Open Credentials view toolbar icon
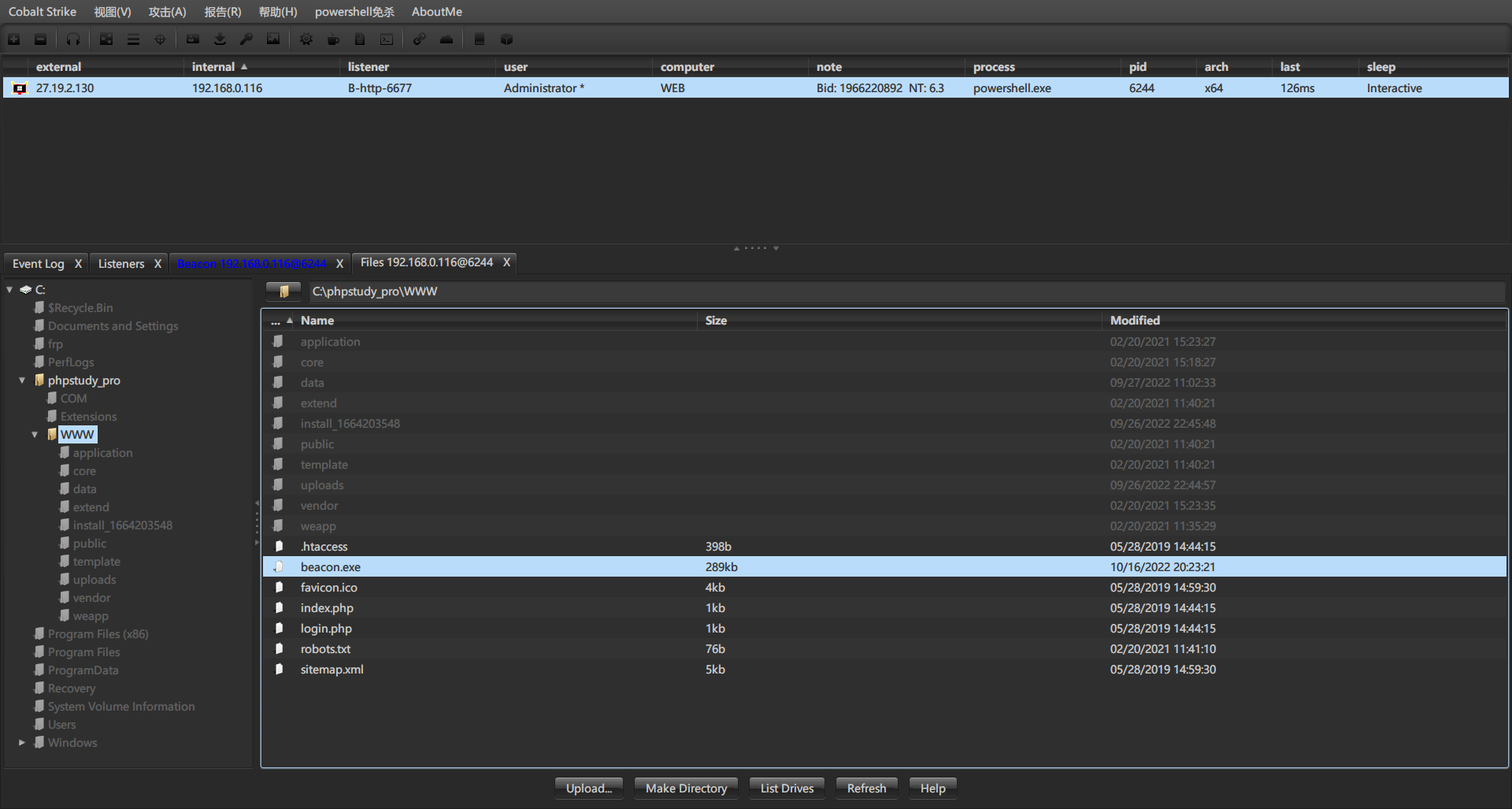1512x809 pixels. coord(193,39)
